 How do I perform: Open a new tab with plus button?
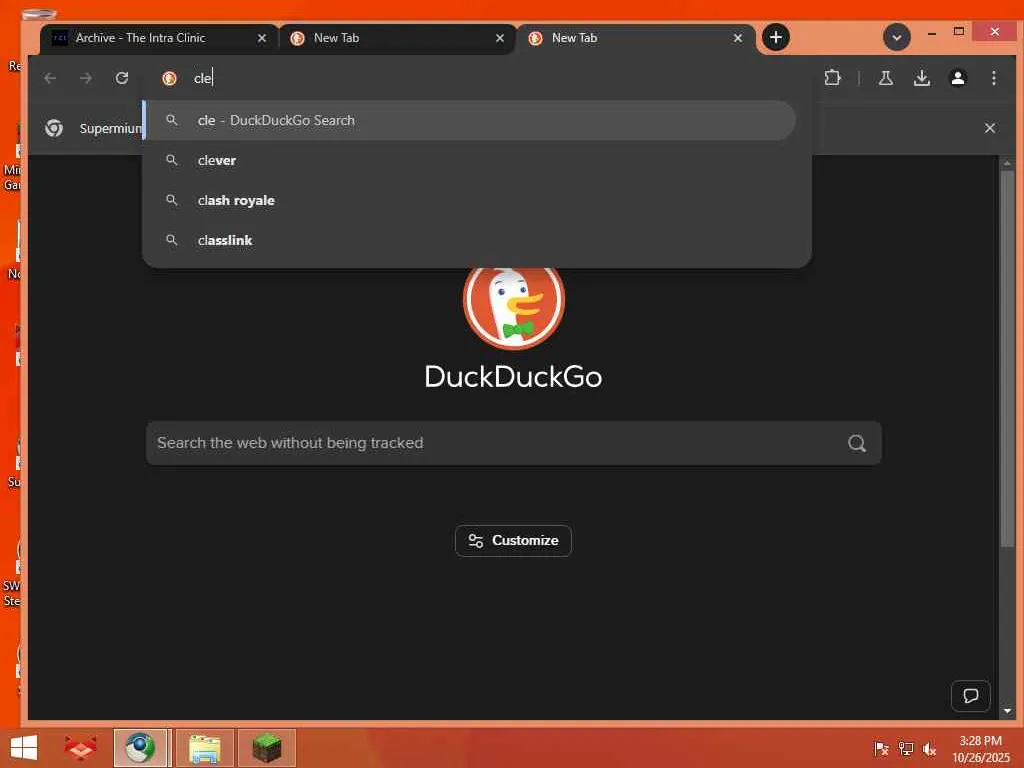(x=775, y=37)
